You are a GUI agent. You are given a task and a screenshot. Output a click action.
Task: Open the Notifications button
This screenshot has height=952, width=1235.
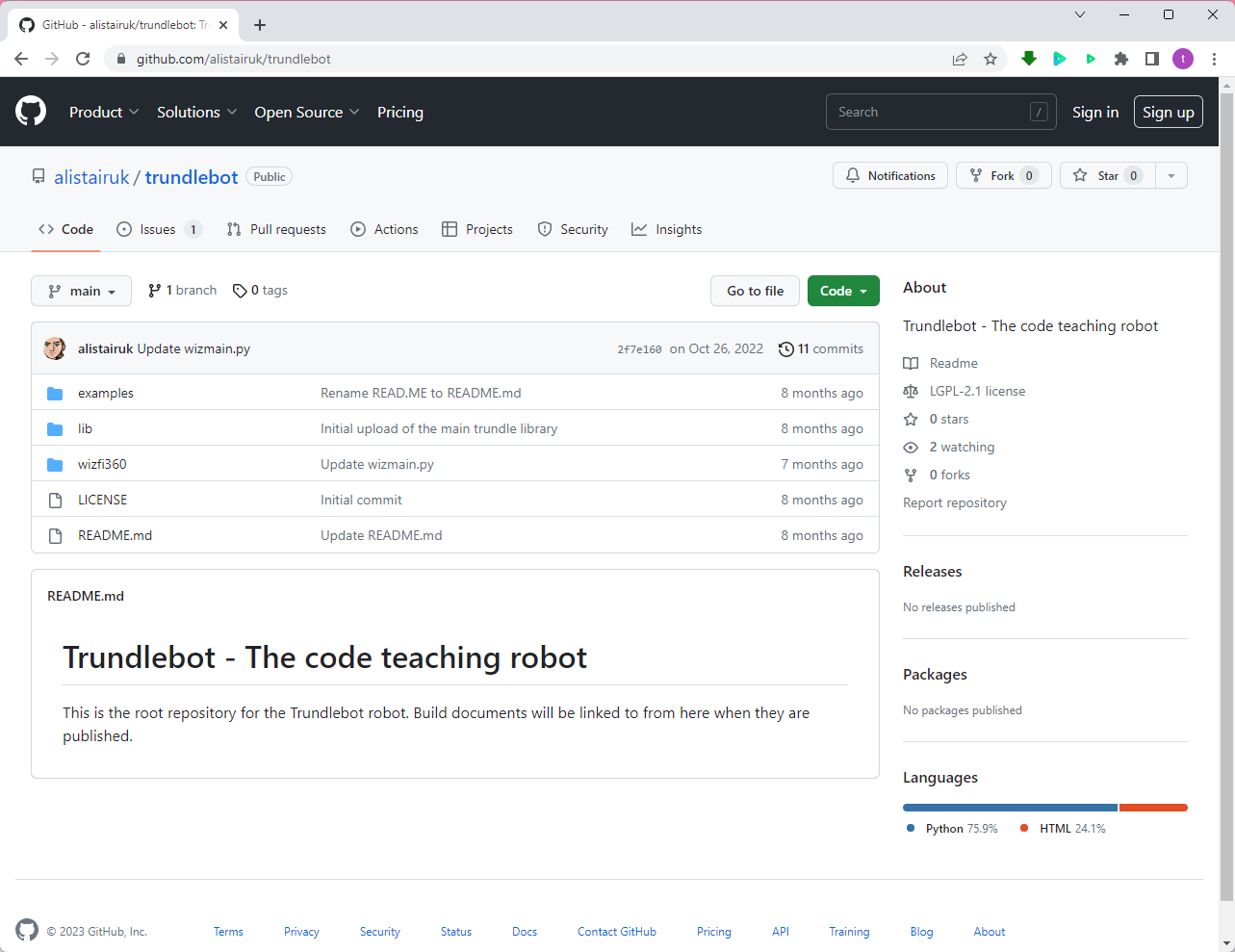(890, 175)
